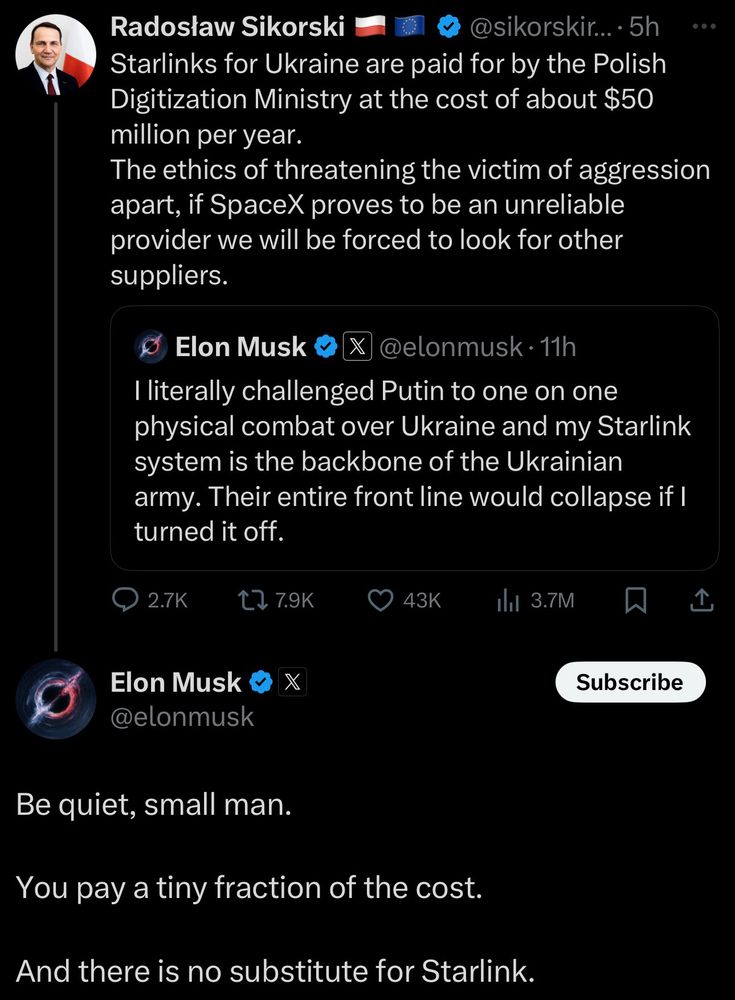
Task: Subscribe to Elon Musk
Action: pyautogui.click(x=630, y=682)
